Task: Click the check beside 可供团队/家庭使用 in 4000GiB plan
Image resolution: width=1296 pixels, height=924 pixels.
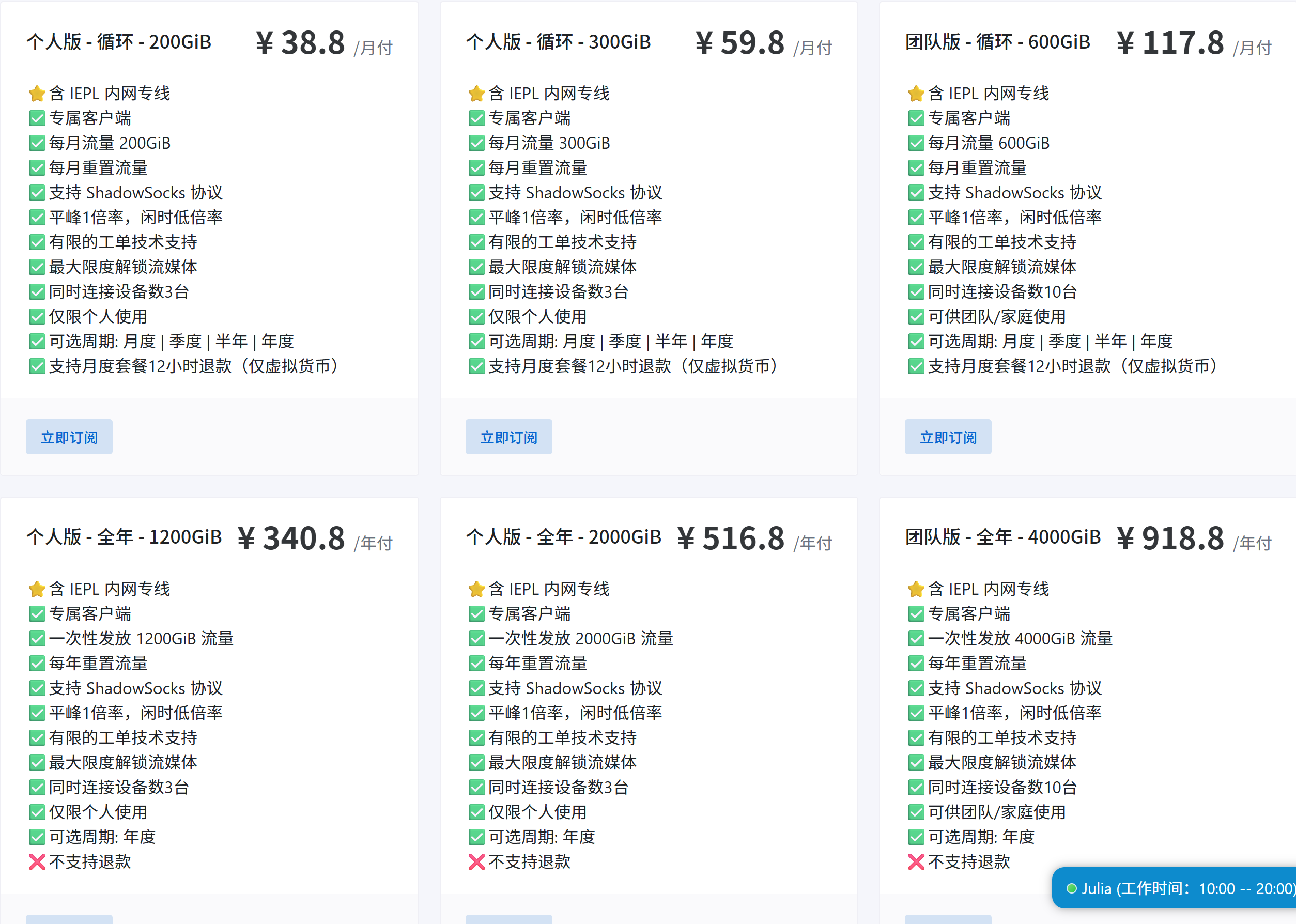Action: [916, 812]
